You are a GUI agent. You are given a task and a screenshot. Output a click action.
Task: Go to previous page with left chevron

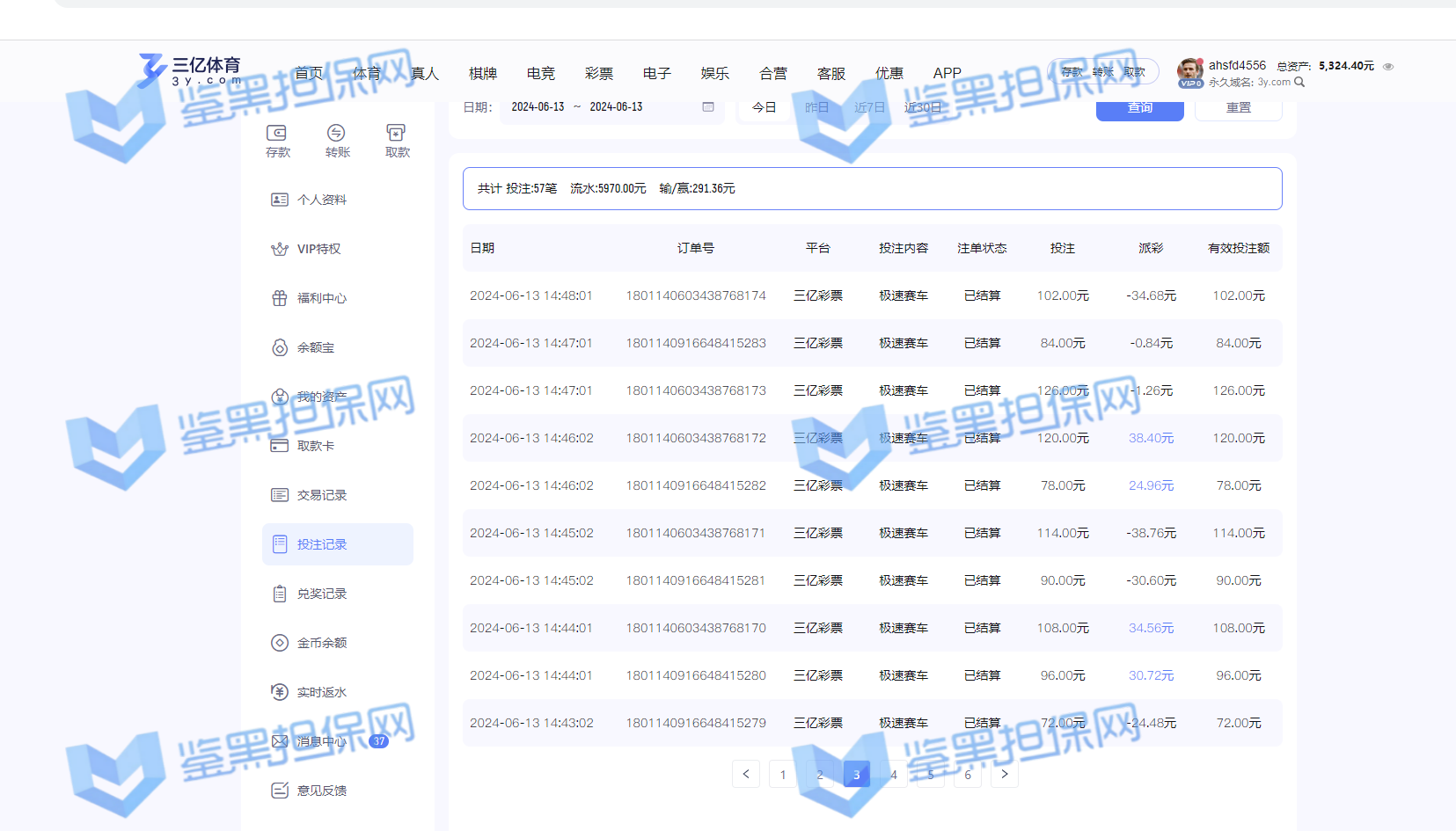(x=746, y=775)
